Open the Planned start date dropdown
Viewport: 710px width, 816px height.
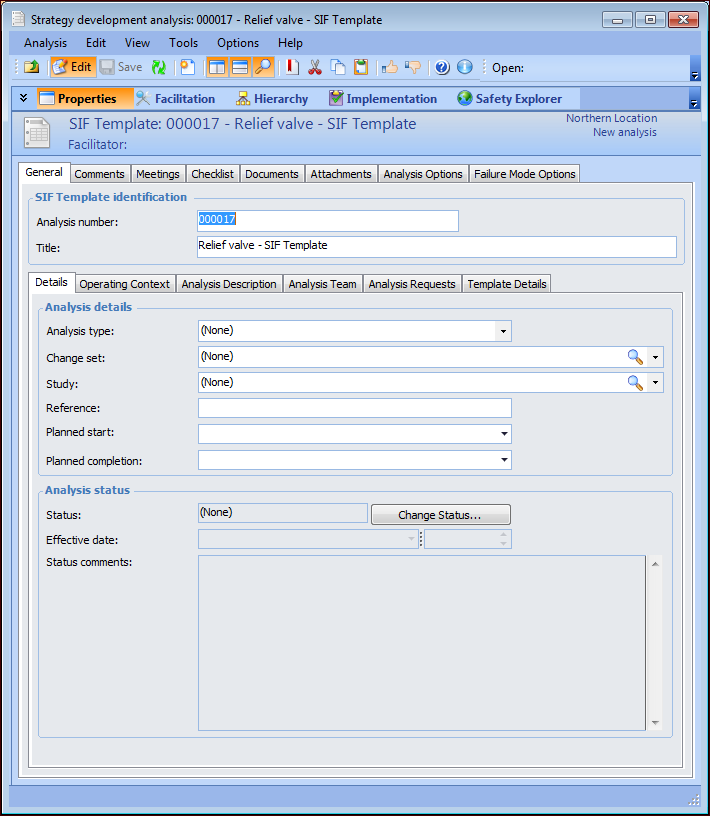point(503,434)
